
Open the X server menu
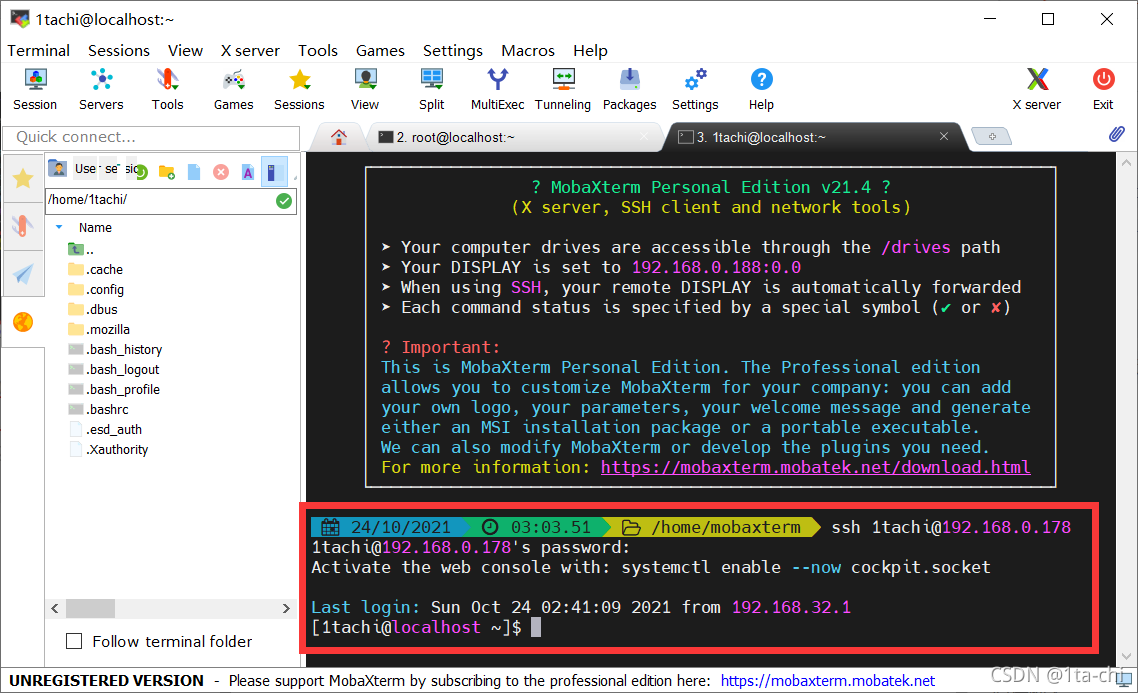(250, 51)
